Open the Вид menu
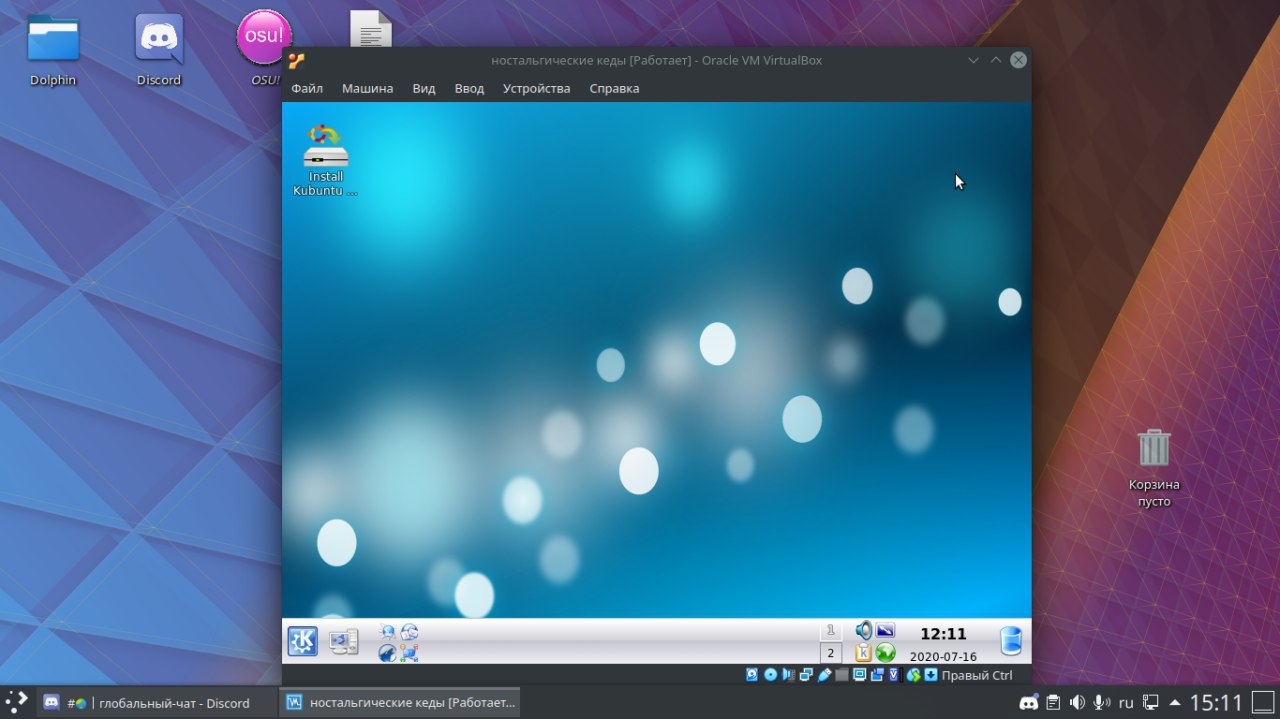The image size is (1280, 719). pos(424,88)
